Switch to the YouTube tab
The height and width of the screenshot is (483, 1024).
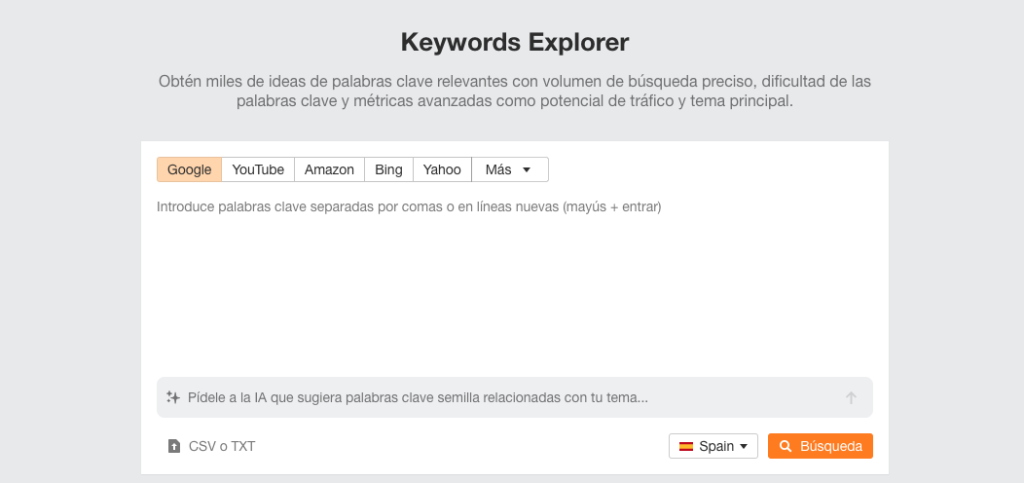(258, 170)
